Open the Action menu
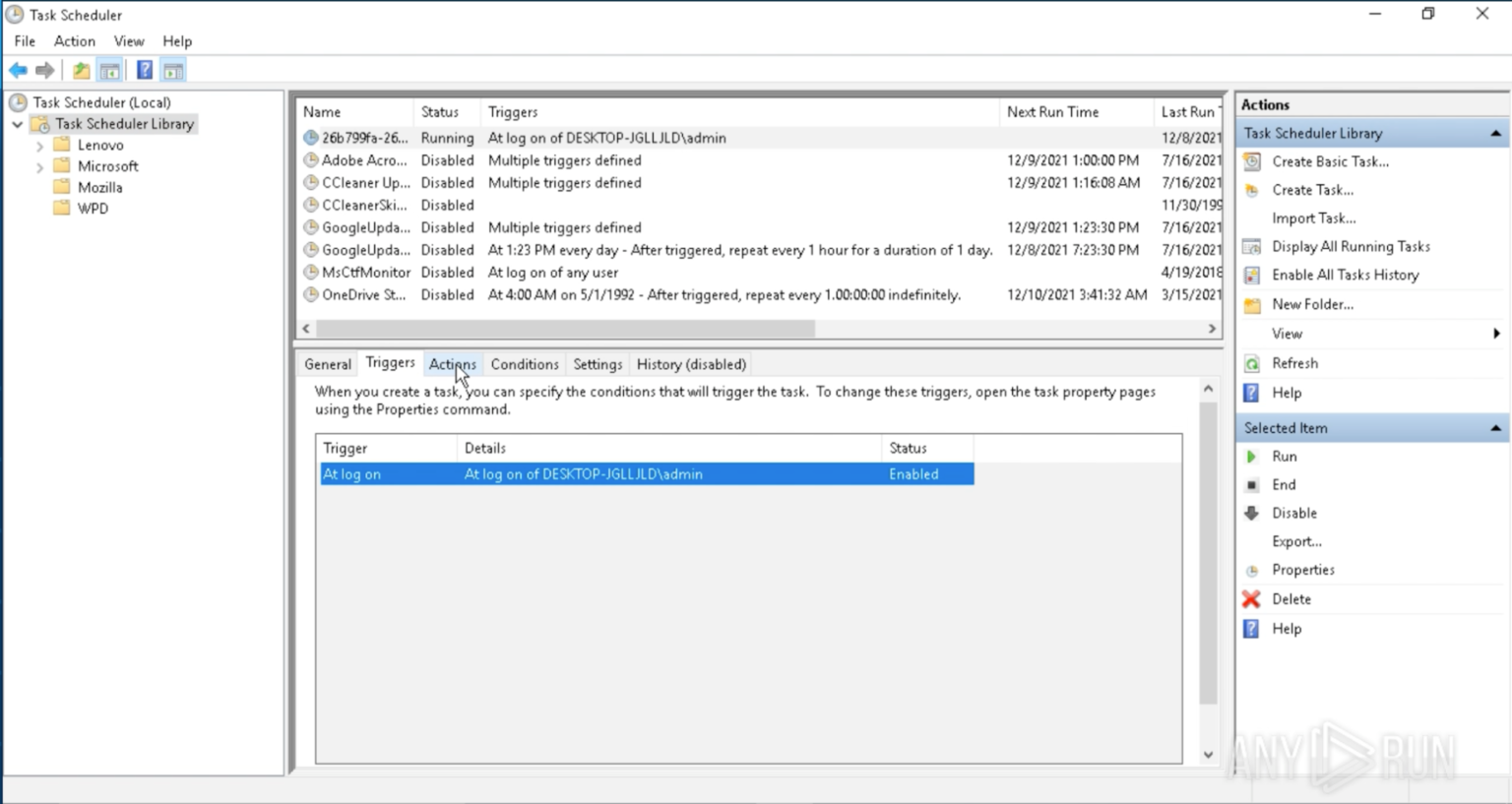The width and height of the screenshot is (1512, 804). [75, 41]
